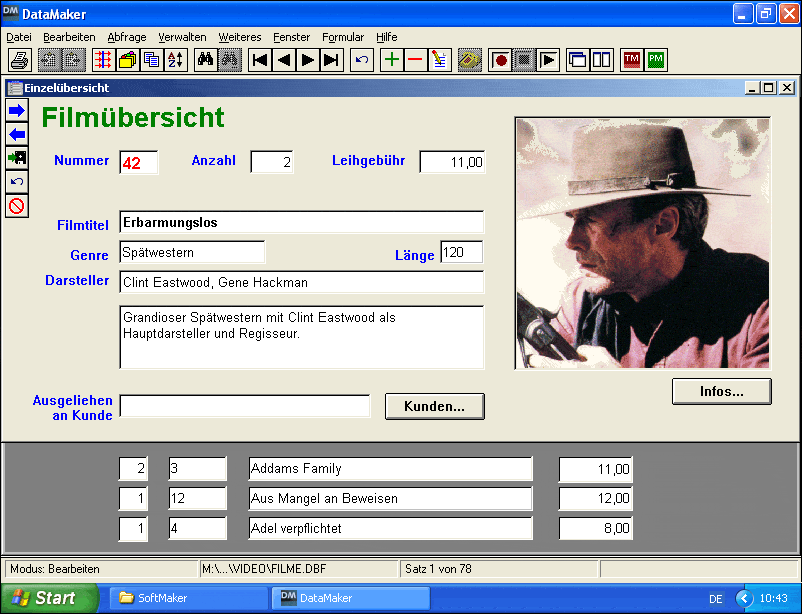Click the red cancel circle sidebar icon

[17, 206]
